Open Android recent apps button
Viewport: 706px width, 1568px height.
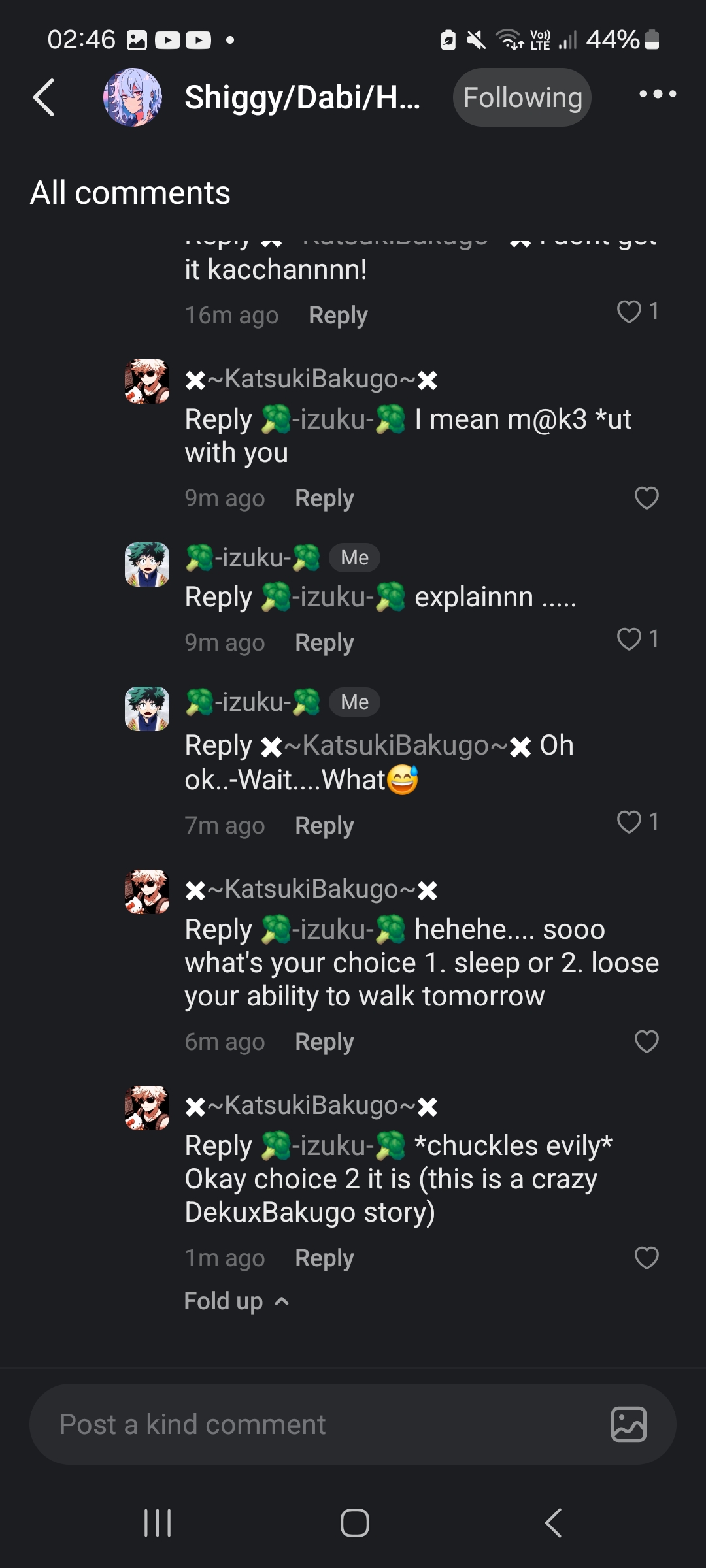point(158,1523)
